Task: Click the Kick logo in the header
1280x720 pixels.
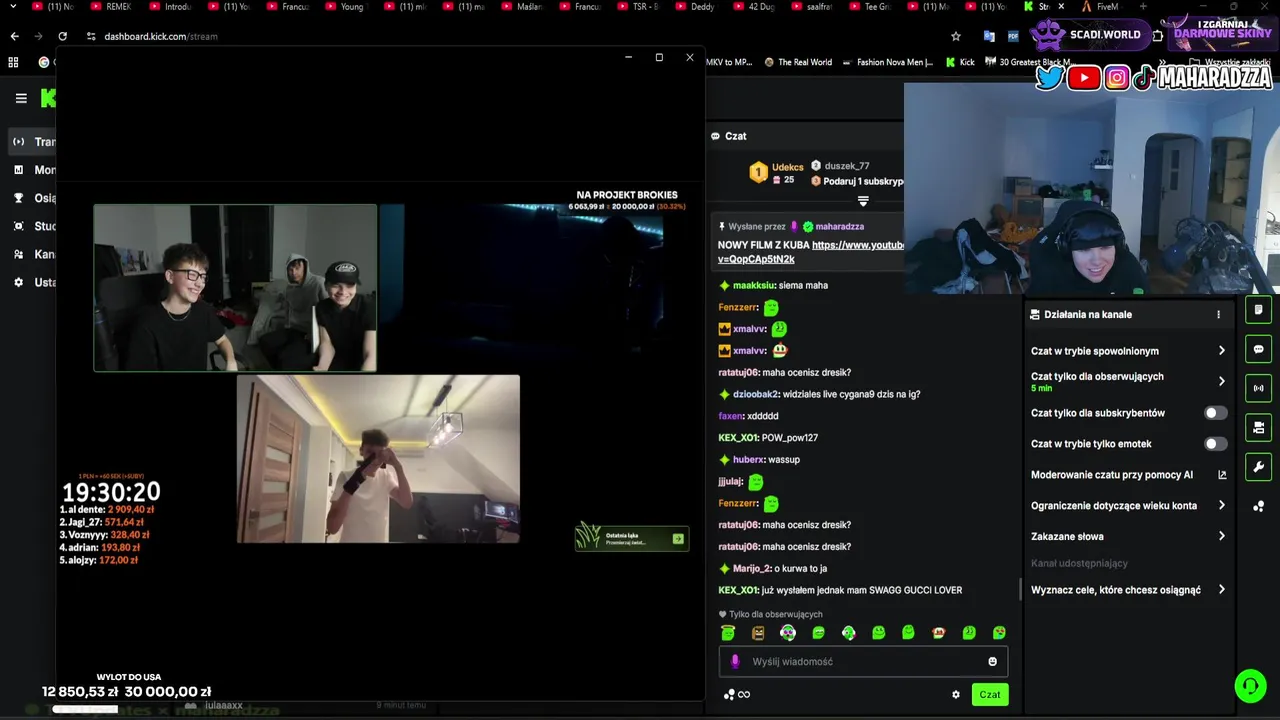Action: pyautogui.click(x=48, y=98)
